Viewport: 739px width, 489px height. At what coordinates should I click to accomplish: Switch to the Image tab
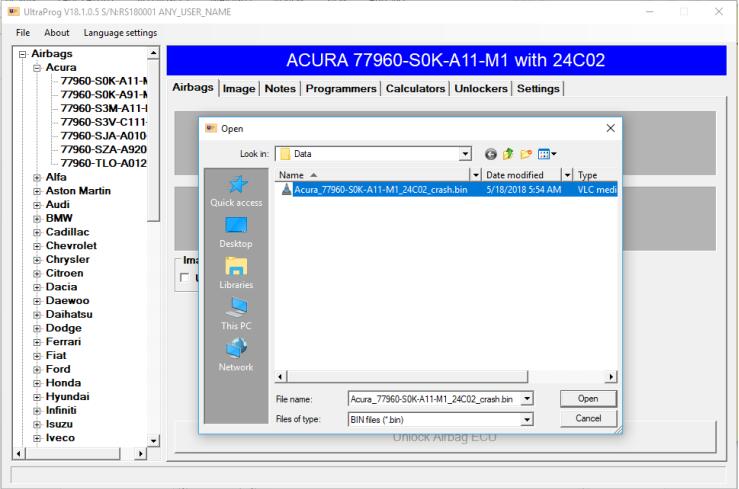(x=239, y=89)
